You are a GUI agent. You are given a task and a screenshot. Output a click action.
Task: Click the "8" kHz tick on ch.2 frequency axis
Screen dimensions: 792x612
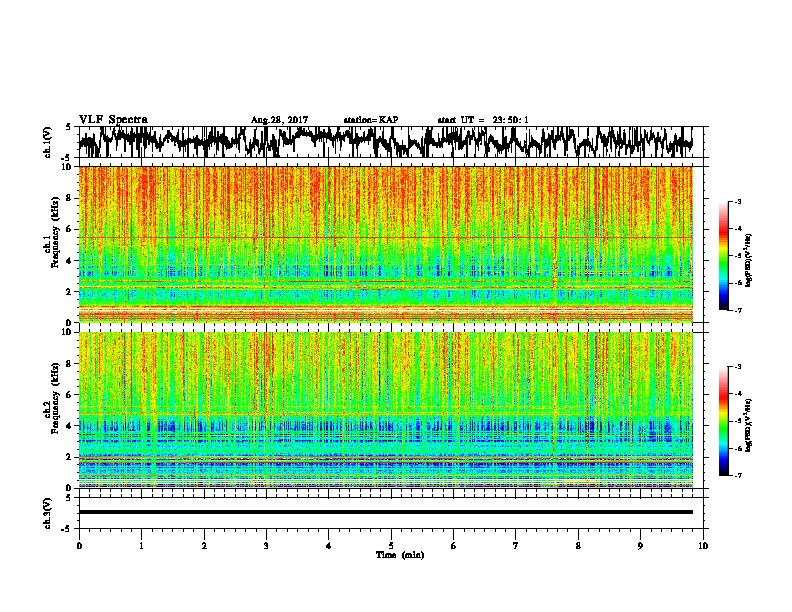point(70,364)
